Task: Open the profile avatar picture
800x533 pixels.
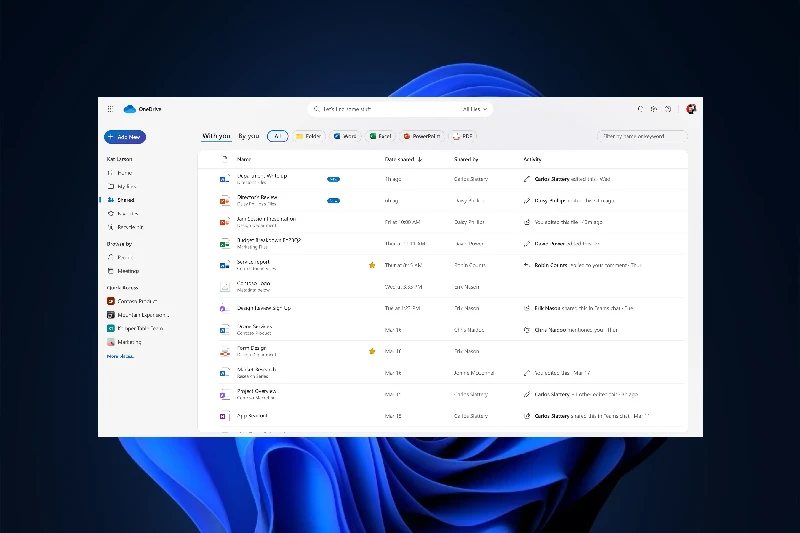Action: point(691,109)
